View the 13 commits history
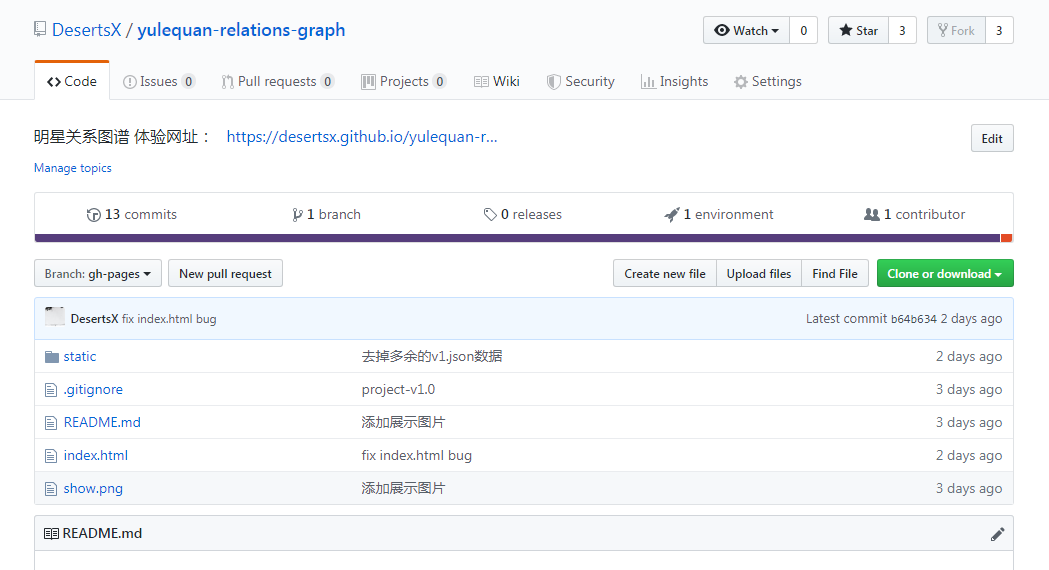This screenshot has height=570, width=1049. [132, 214]
